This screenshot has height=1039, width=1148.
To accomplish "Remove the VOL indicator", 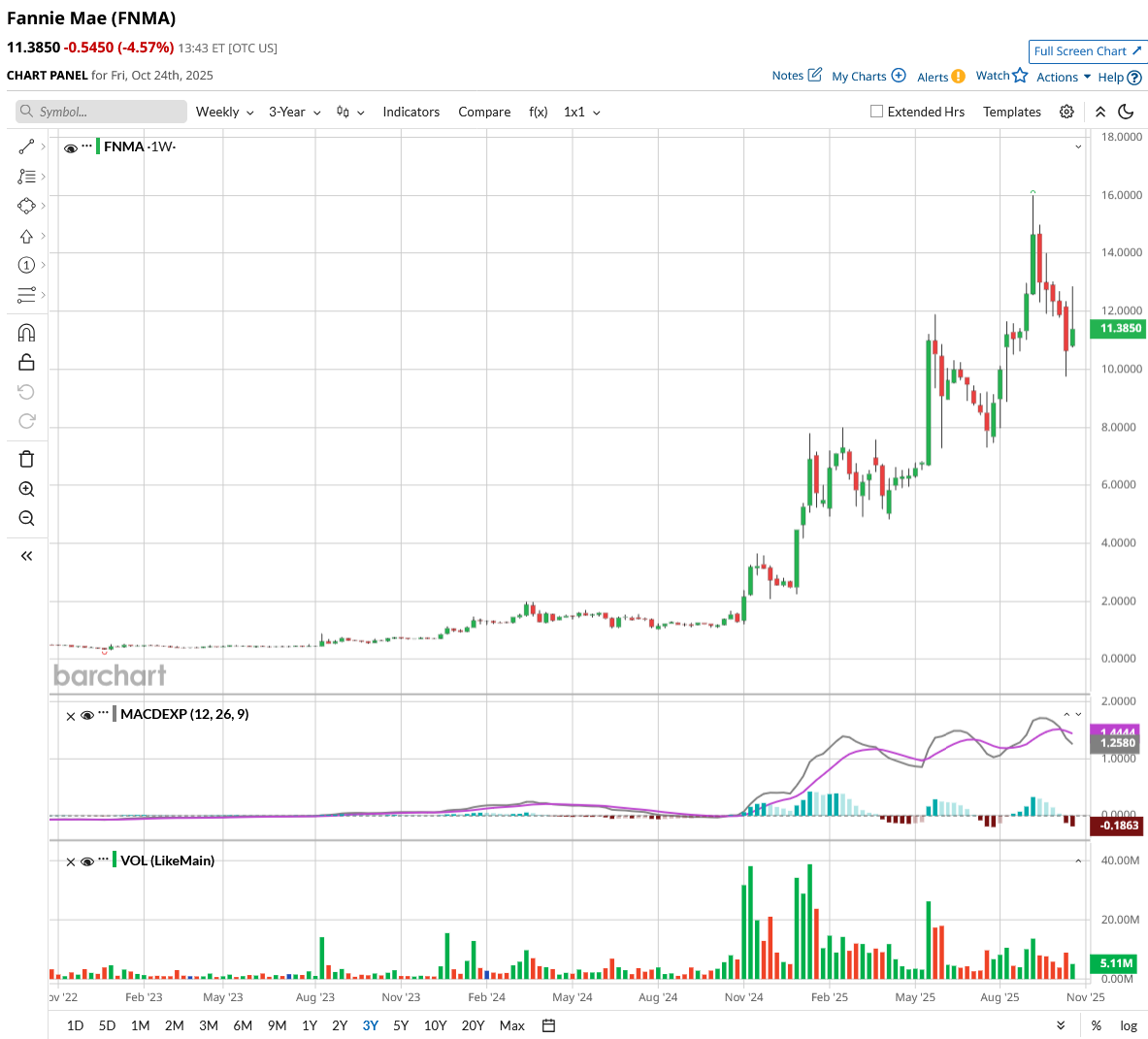I will pos(70,861).
